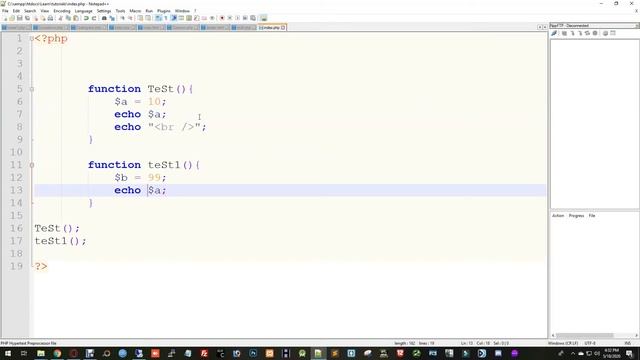Click the "Windows (CR LF)" status bar entry
The image size is (640, 360).
pos(563,343)
